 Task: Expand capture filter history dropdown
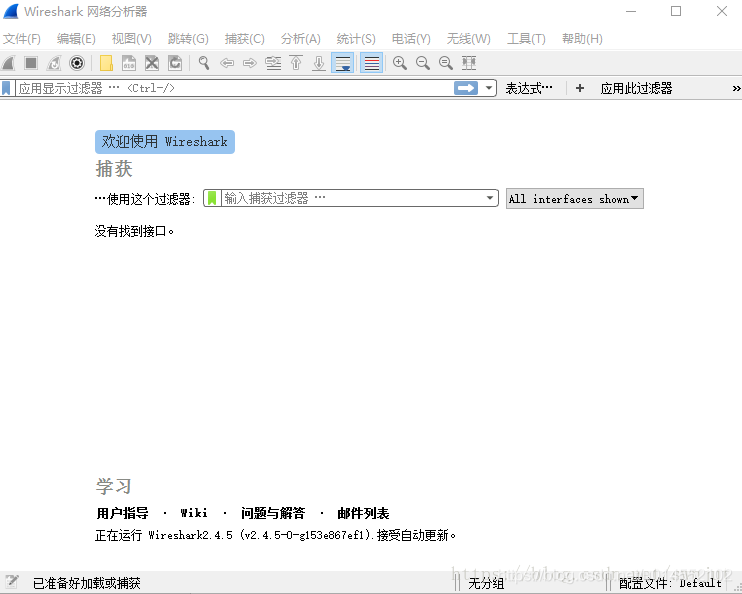490,198
